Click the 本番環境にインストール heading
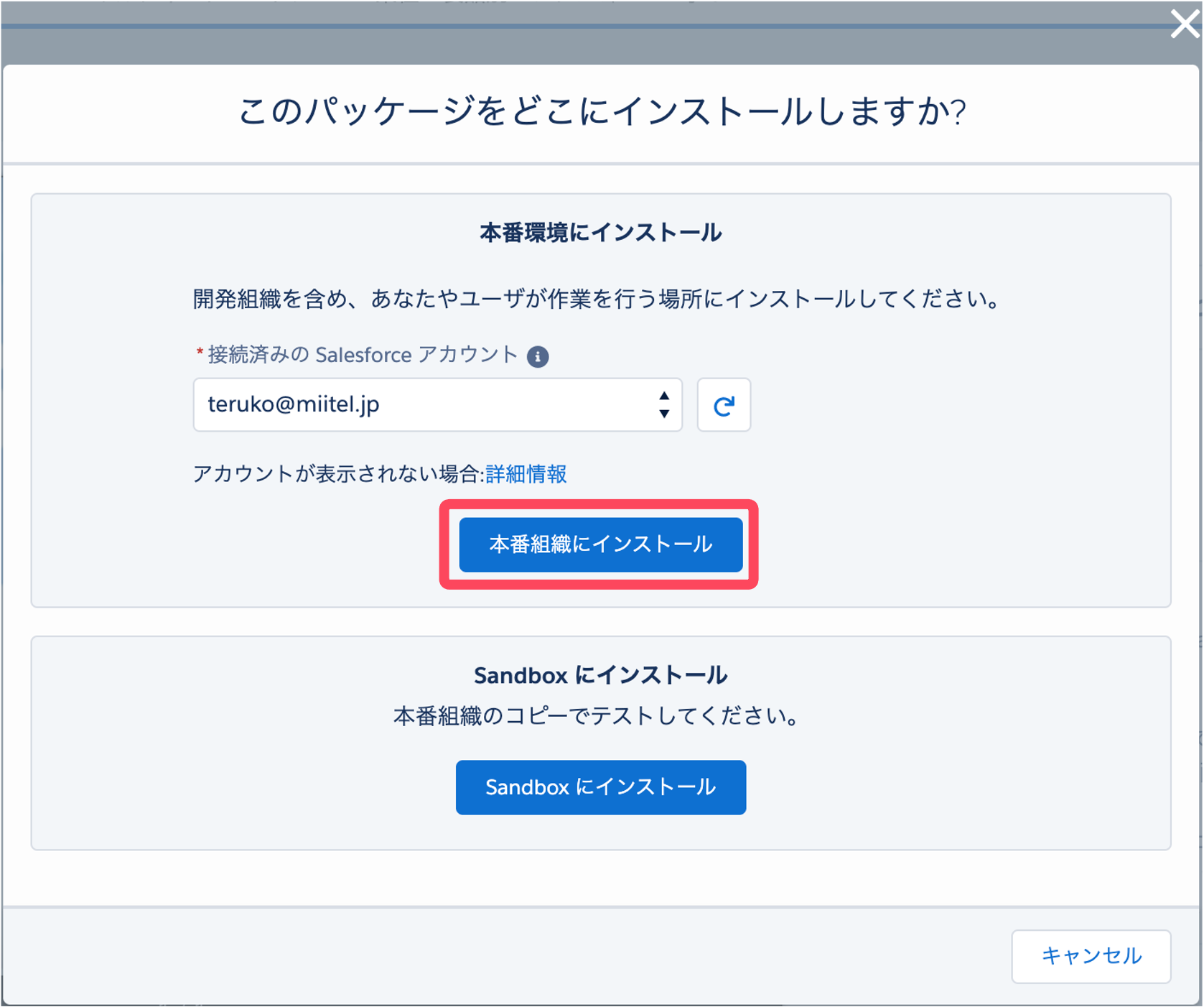Image resolution: width=1204 pixels, height=1007 pixels. point(601,233)
